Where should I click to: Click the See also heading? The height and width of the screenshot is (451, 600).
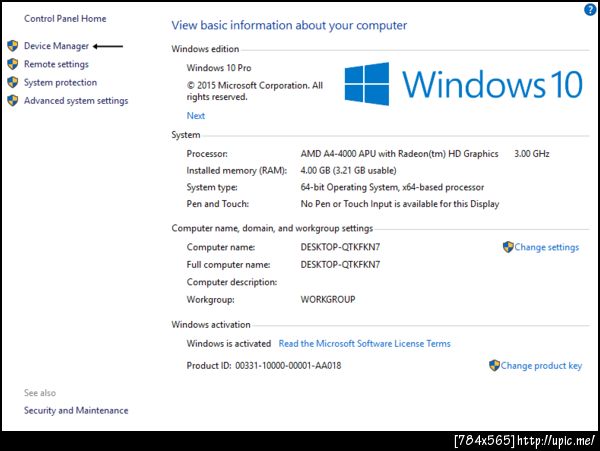(40, 393)
